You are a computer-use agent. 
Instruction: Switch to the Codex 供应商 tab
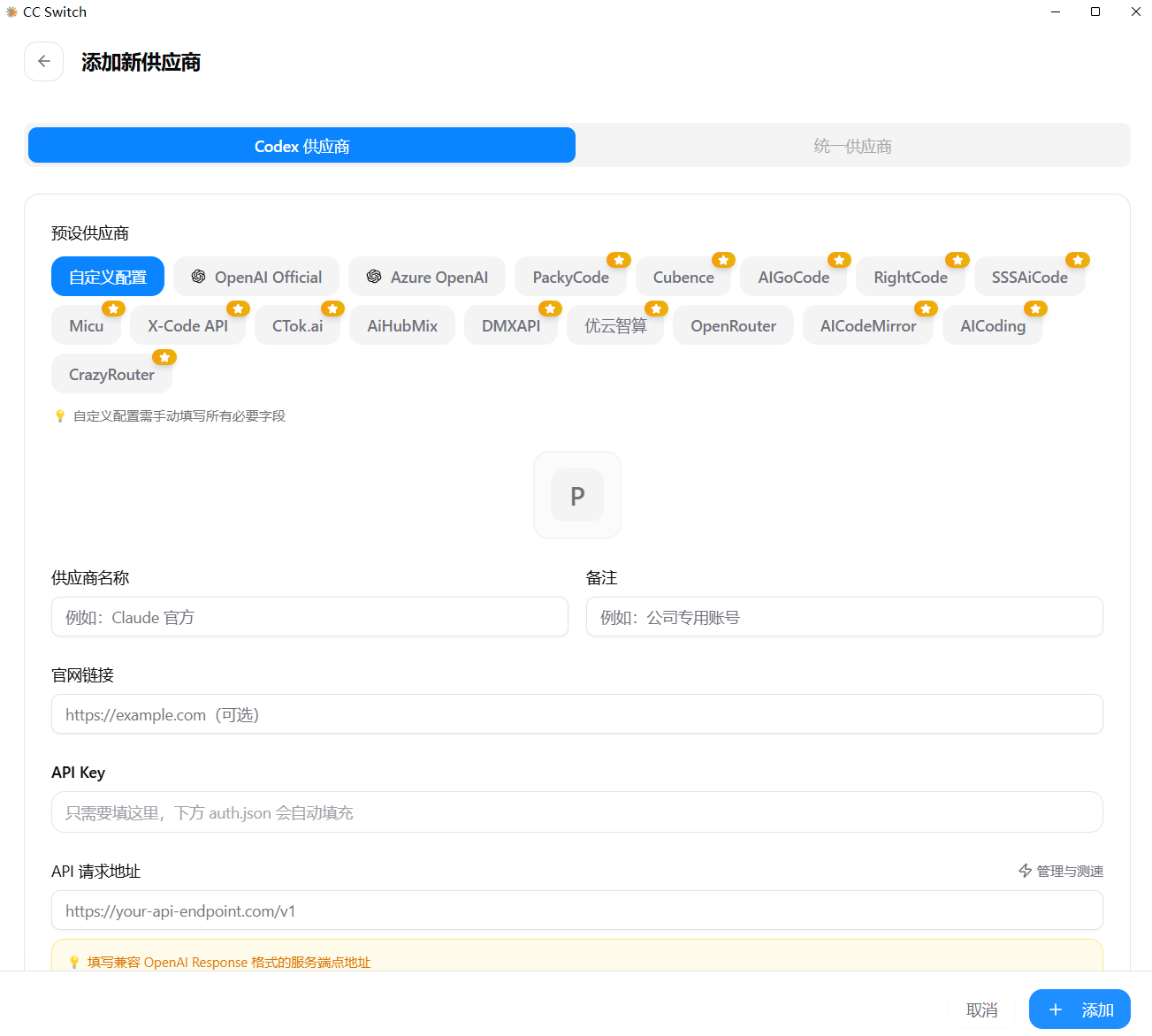(301, 146)
